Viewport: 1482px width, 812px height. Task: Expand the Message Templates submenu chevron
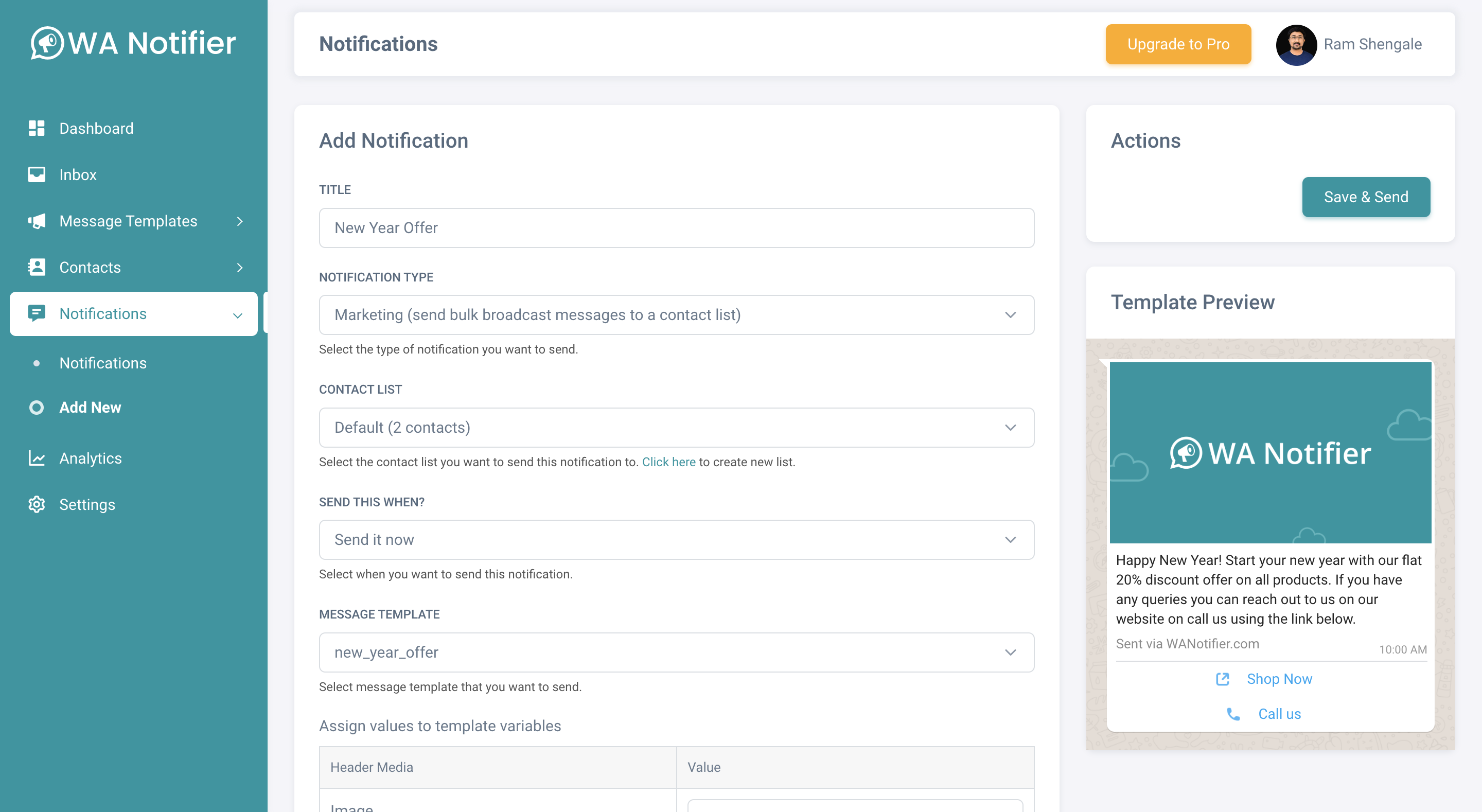[x=240, y=221]
